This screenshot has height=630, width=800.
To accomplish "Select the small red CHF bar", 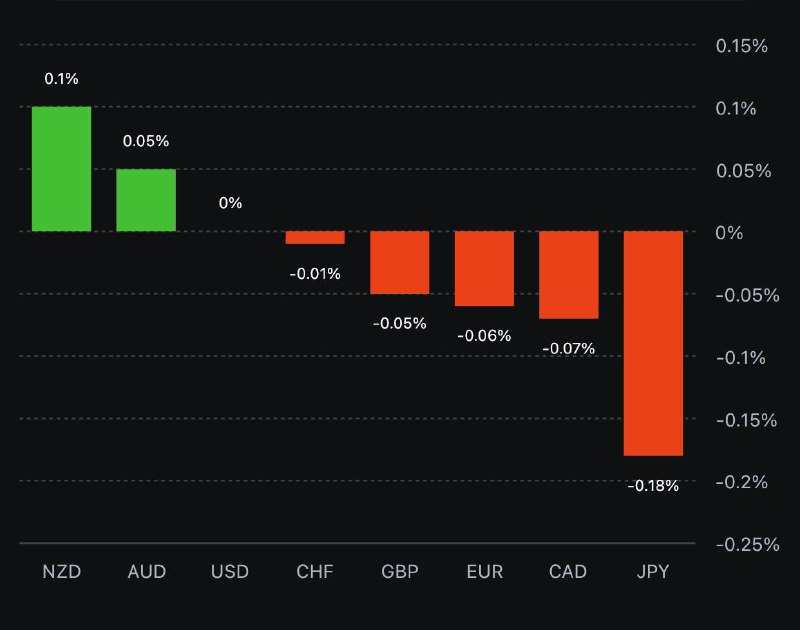I will click(315, 237).
